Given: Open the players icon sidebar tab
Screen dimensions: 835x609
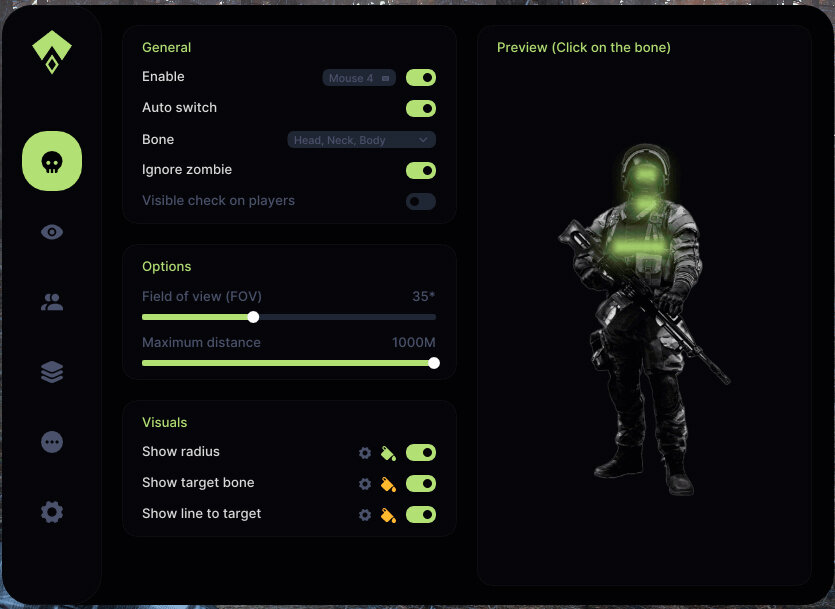Looking at the screenshot, I should [x=52, y=302].
